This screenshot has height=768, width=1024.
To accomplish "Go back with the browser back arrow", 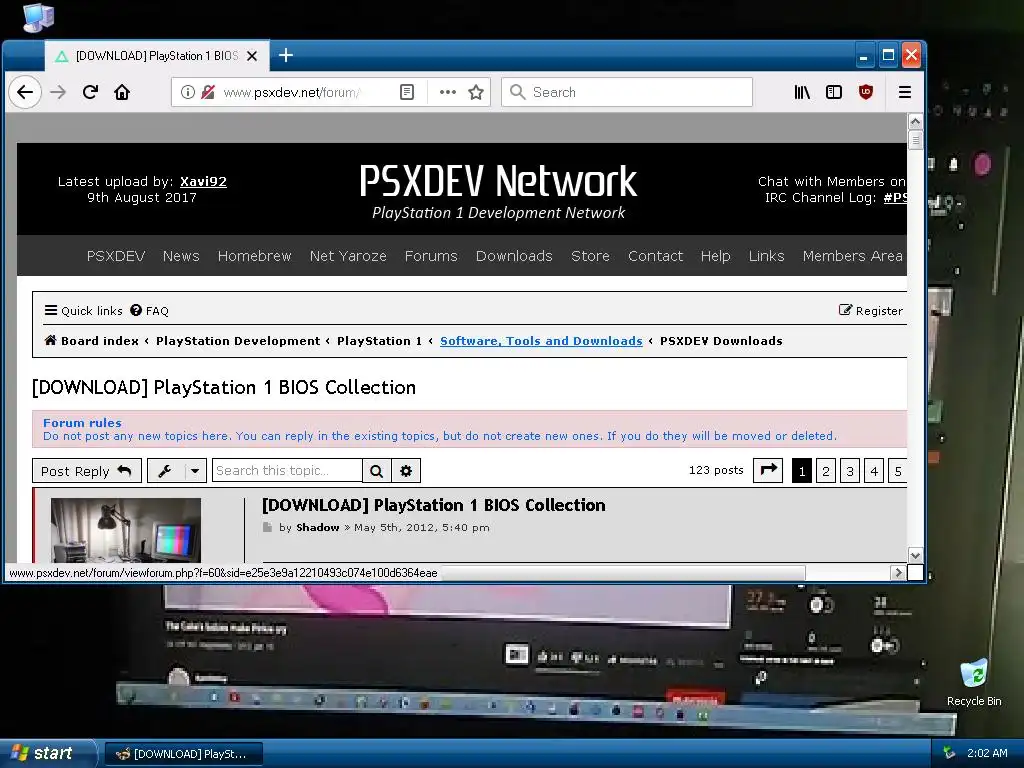I will (x=25, y=92).
